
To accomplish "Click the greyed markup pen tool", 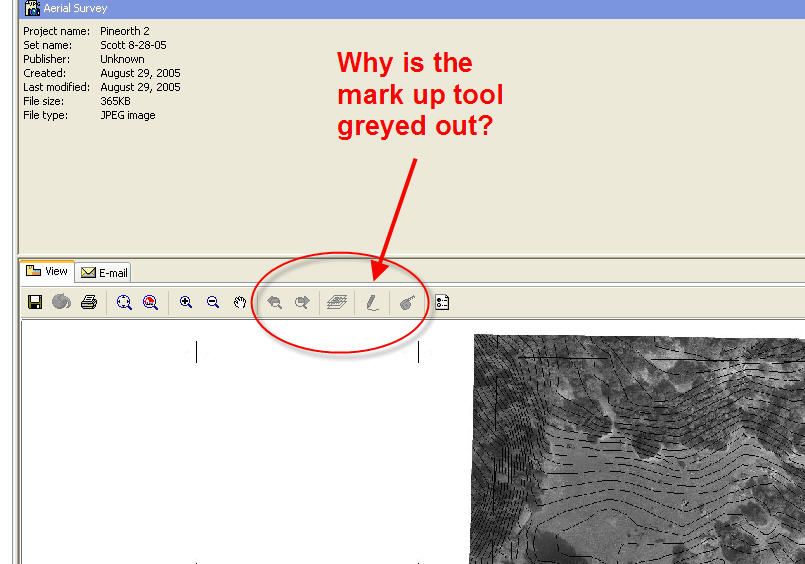I will 372,302.
